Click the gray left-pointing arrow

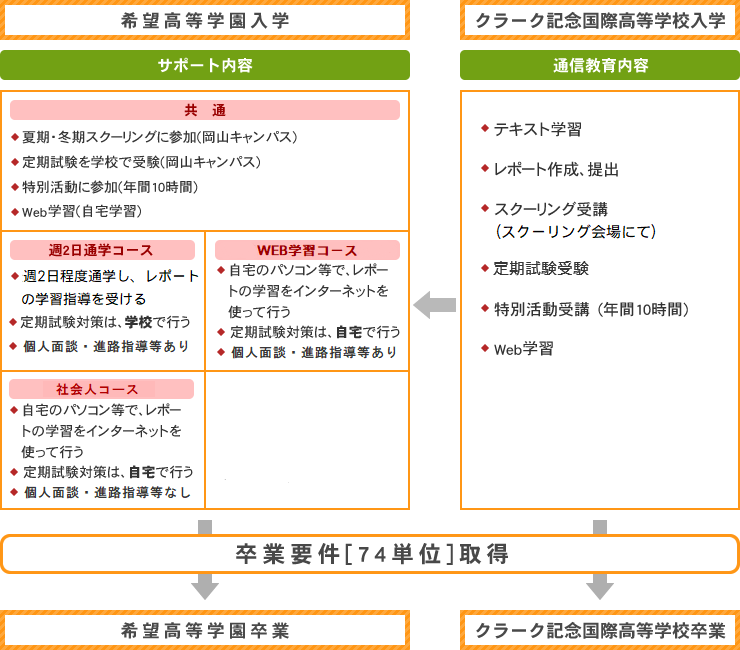tap(435, 305)
